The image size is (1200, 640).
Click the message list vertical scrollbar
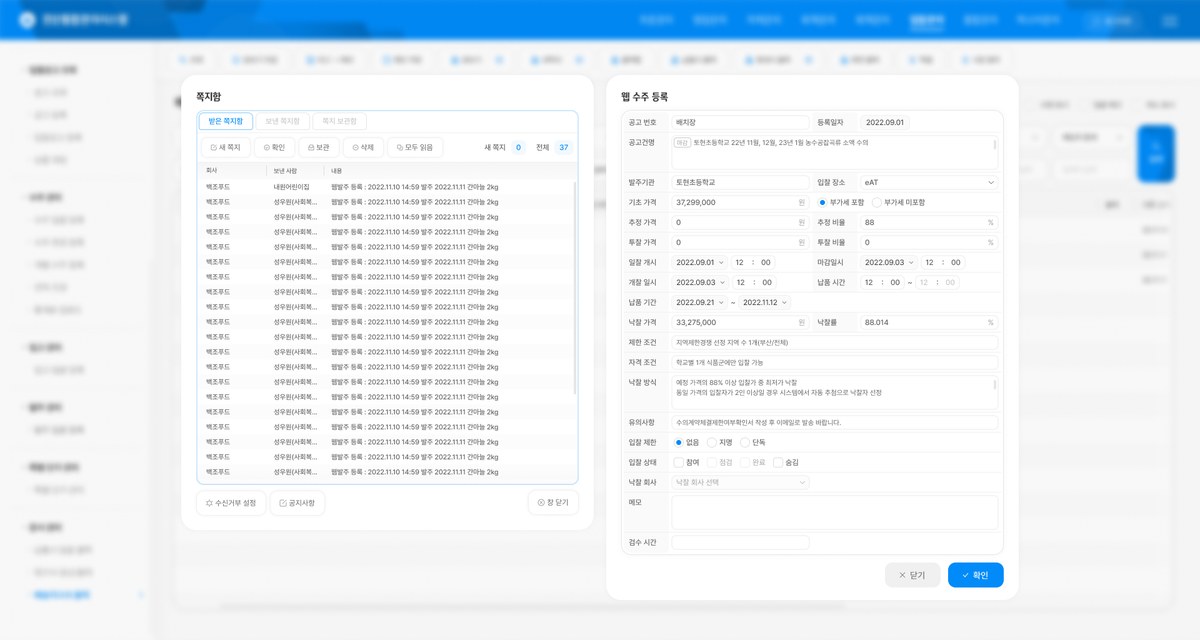pyautogui.click(x=574, y=288)
